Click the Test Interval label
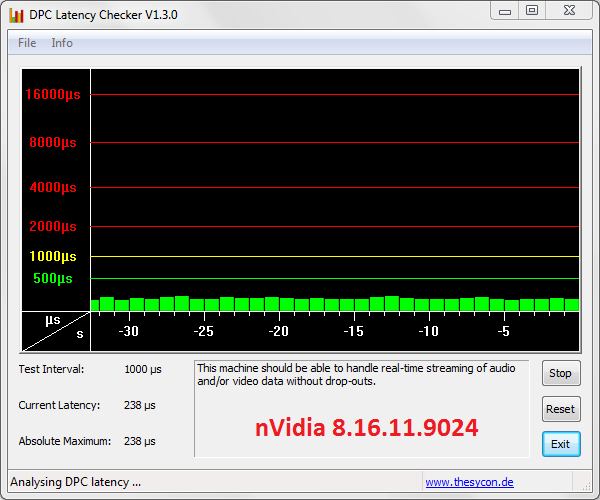 coord(51,369)
